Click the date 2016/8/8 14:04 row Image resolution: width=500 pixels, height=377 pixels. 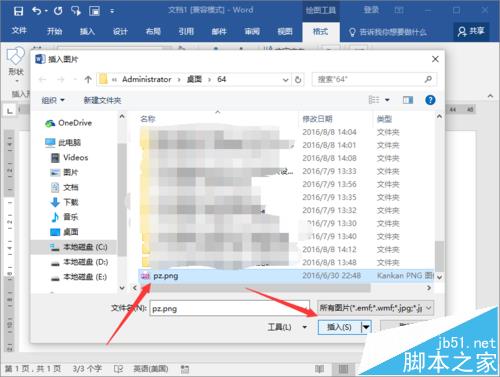[329, 132]
